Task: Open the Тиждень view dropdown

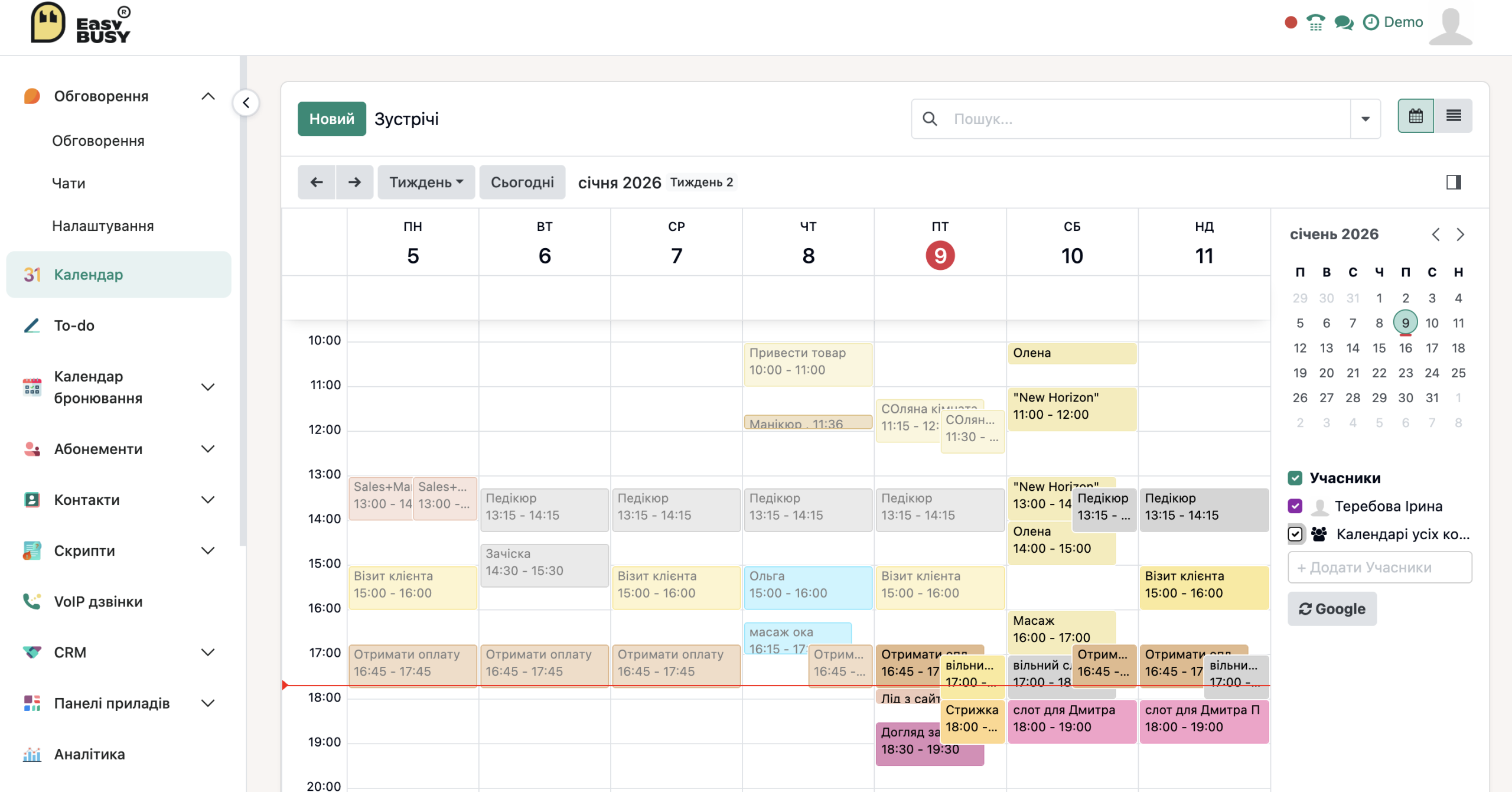Action: [426, 182]
